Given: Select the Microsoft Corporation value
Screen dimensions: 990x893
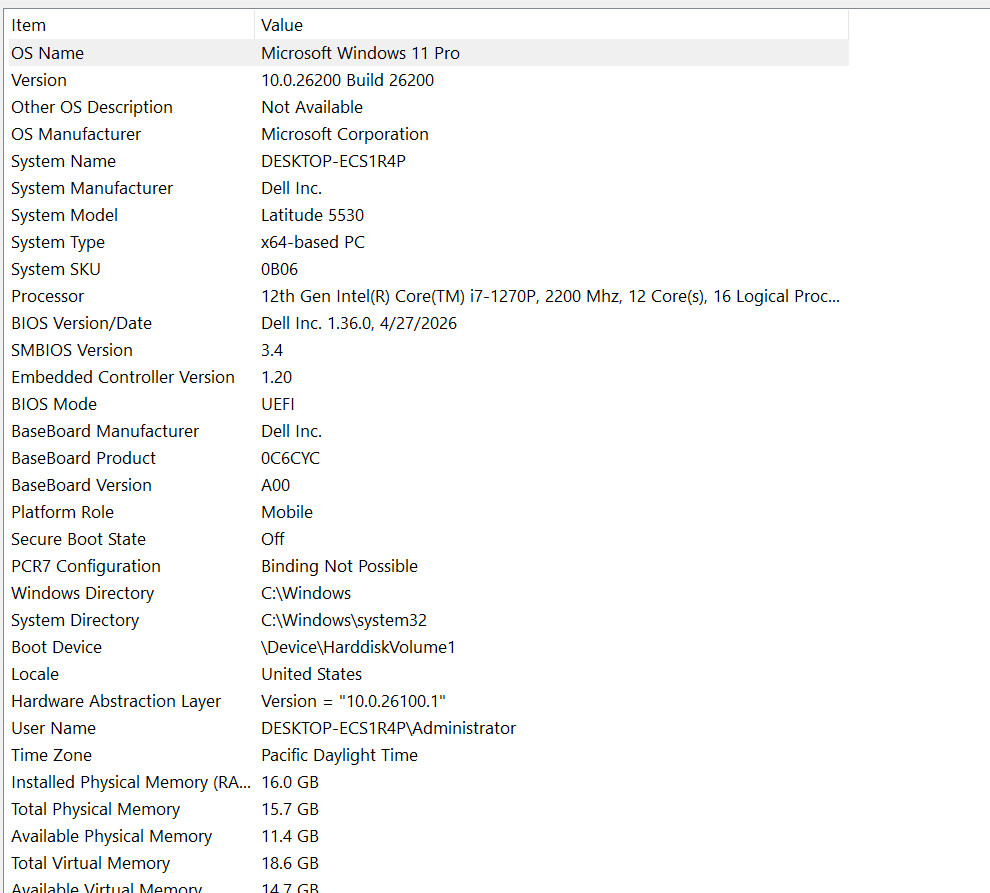Looking at the screenshot, I should [x=345, y=135].
